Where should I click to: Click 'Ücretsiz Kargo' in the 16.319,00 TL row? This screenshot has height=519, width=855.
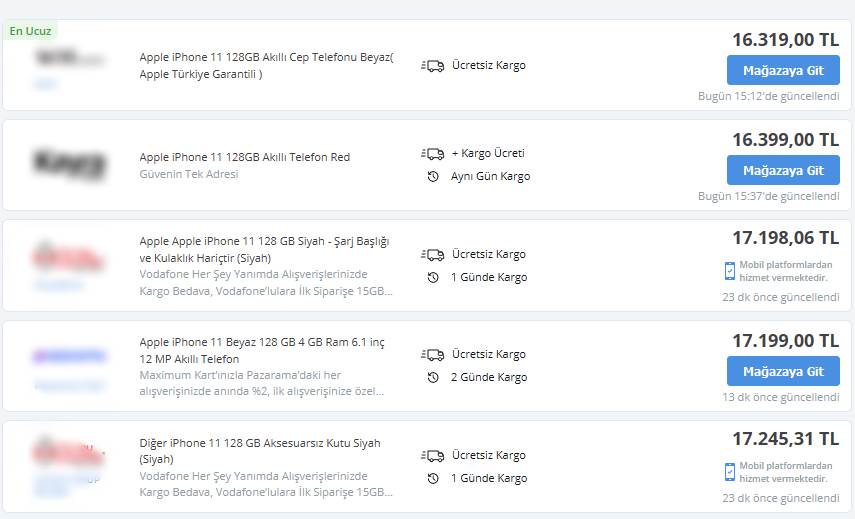pyautogui.click(x=489, y=65)
